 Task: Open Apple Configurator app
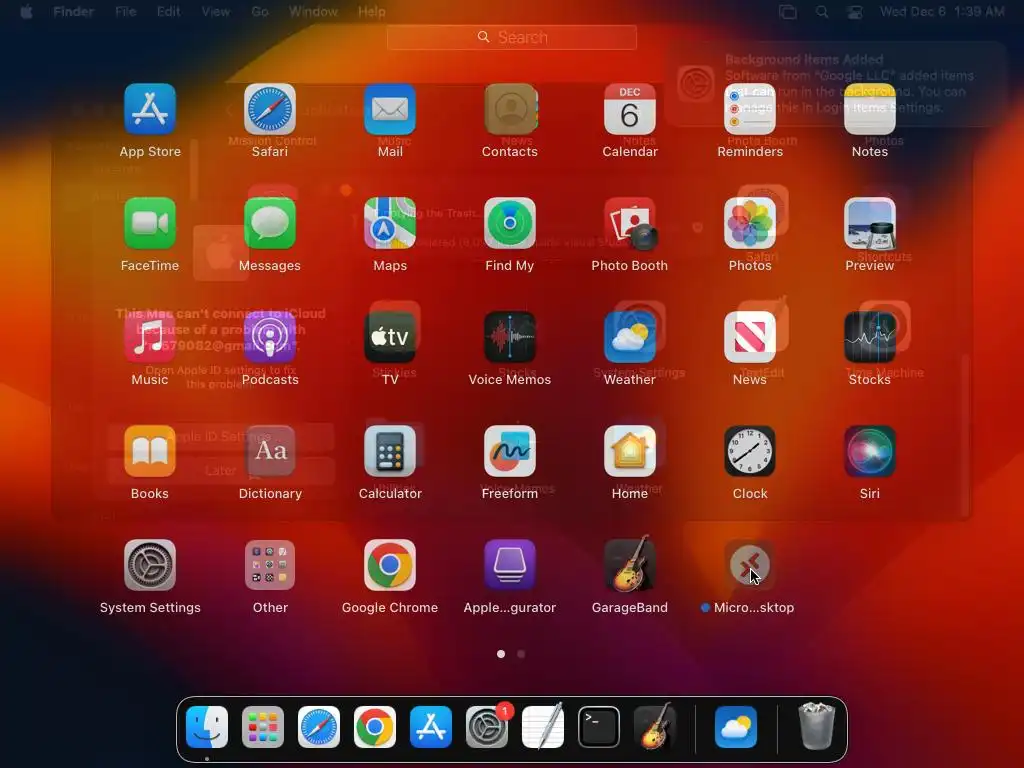pyautogui.click(x=510, y=565)
